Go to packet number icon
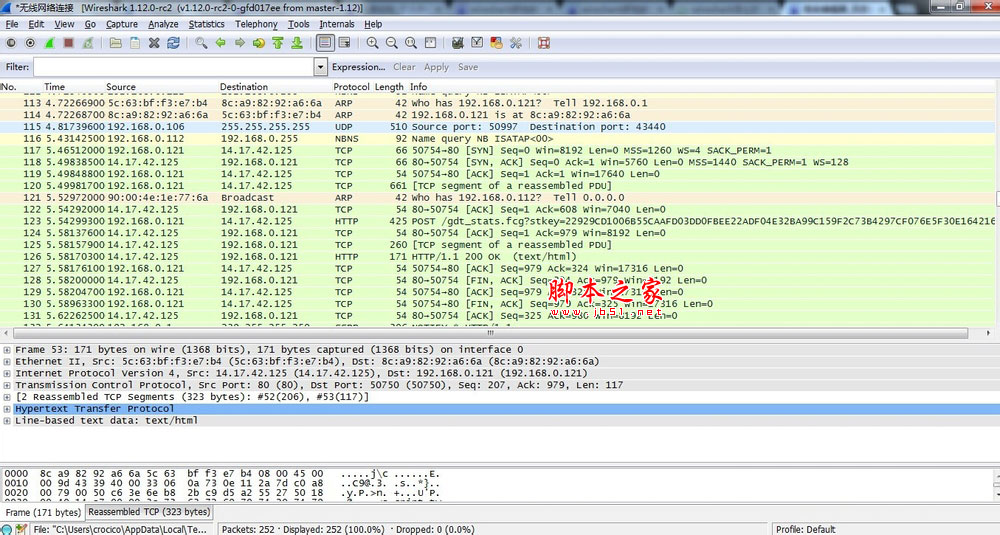Viewport: 1000px width, 535px height. 258,43
